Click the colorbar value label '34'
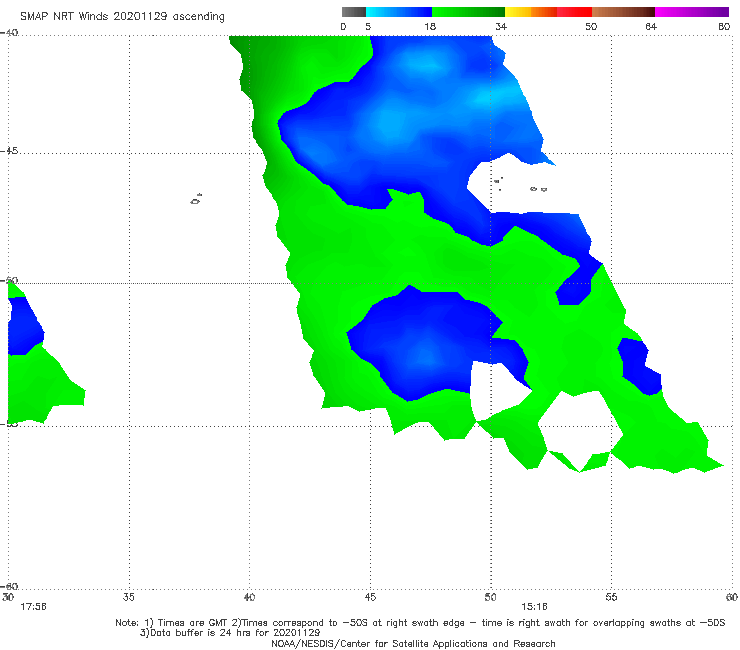The height and width of the screenshot is (650, 740). tap(501, 27)
